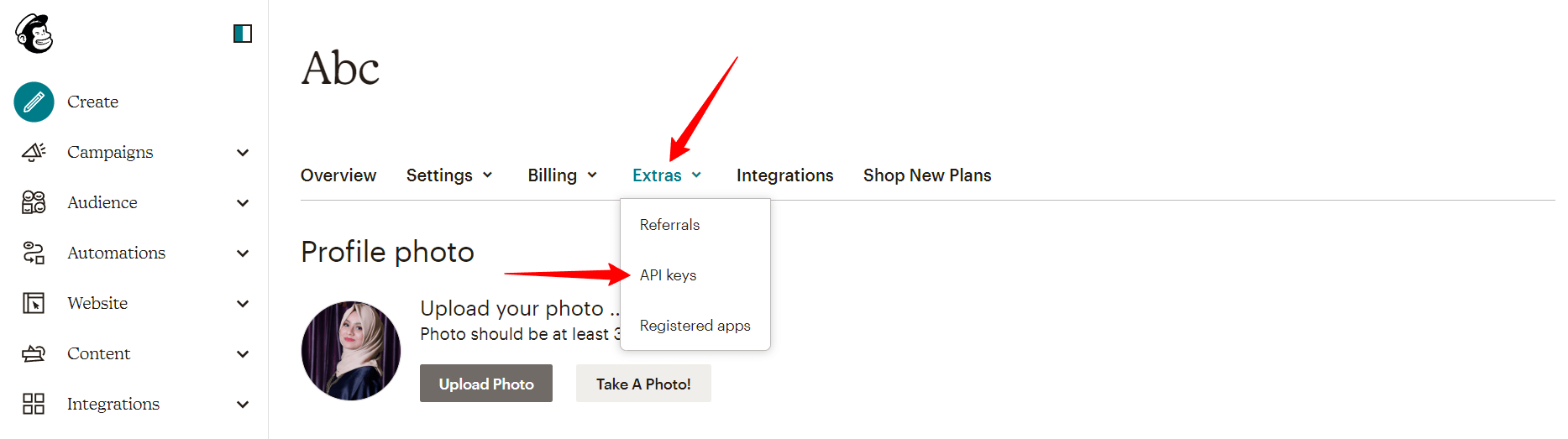Open the Billing dropdown menu
Viewport: 1568px width, 439px height.
[x=563, y=175]
